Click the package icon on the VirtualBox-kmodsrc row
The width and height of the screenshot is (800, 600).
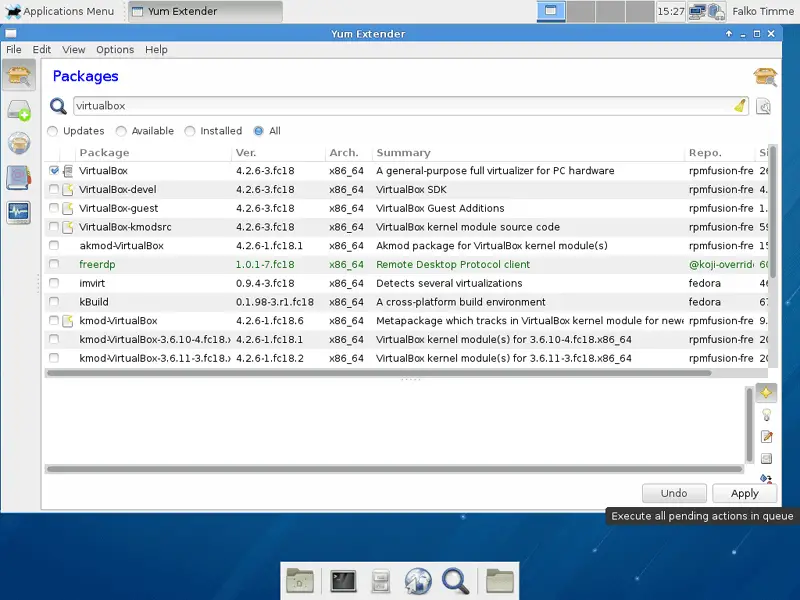(68, 227)
